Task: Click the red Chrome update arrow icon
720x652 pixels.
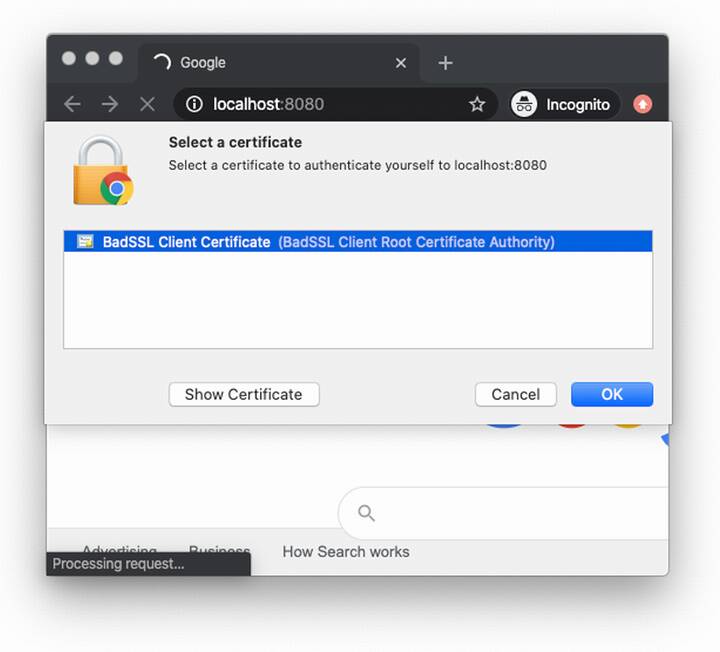Action: pos(642,104)
